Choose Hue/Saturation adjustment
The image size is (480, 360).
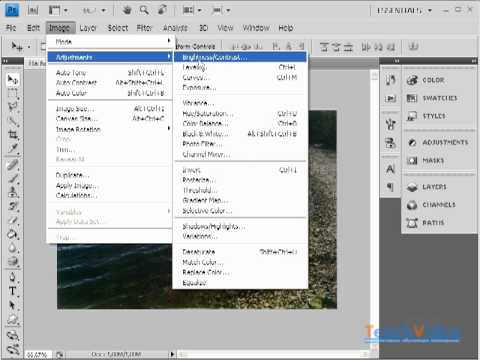click(240, 113)
